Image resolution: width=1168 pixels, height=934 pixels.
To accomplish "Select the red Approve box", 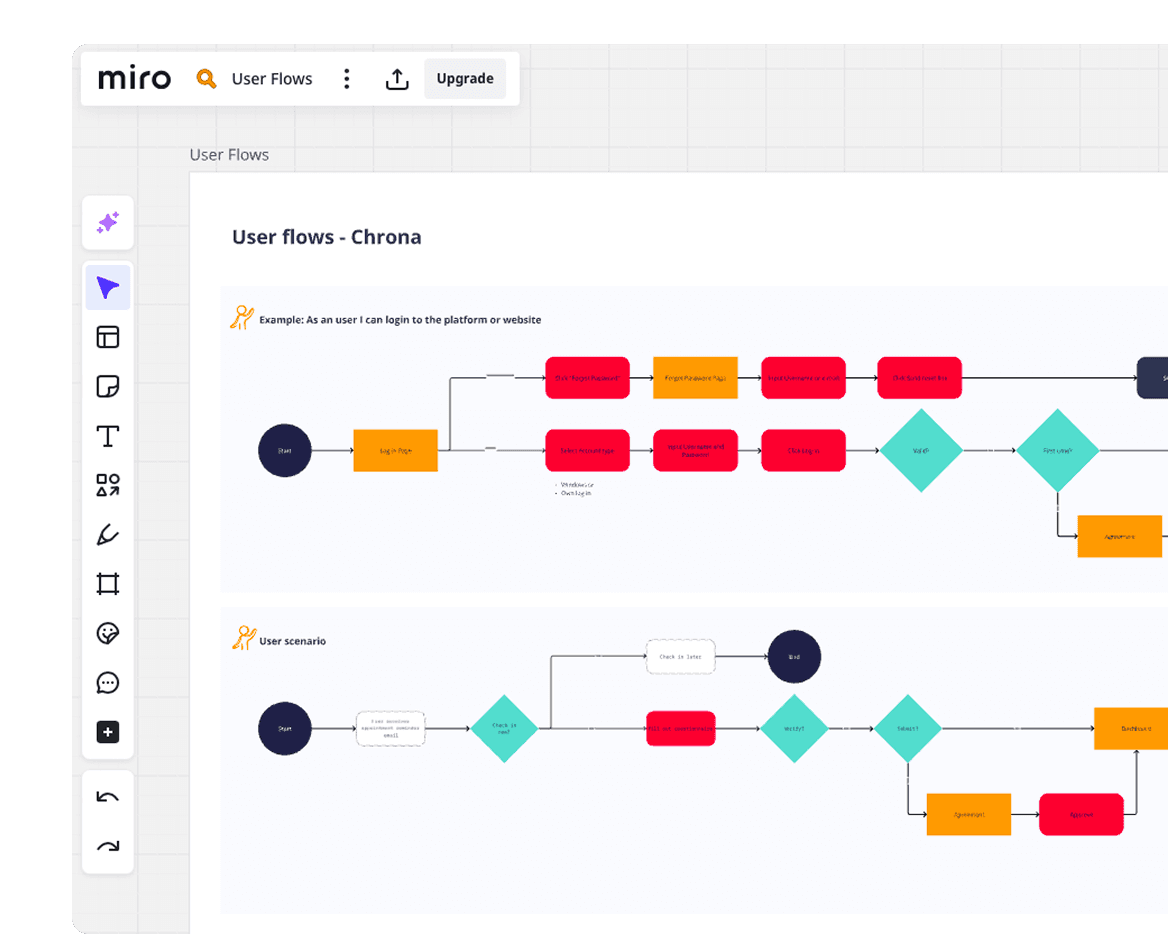I will click(1082, 814).
